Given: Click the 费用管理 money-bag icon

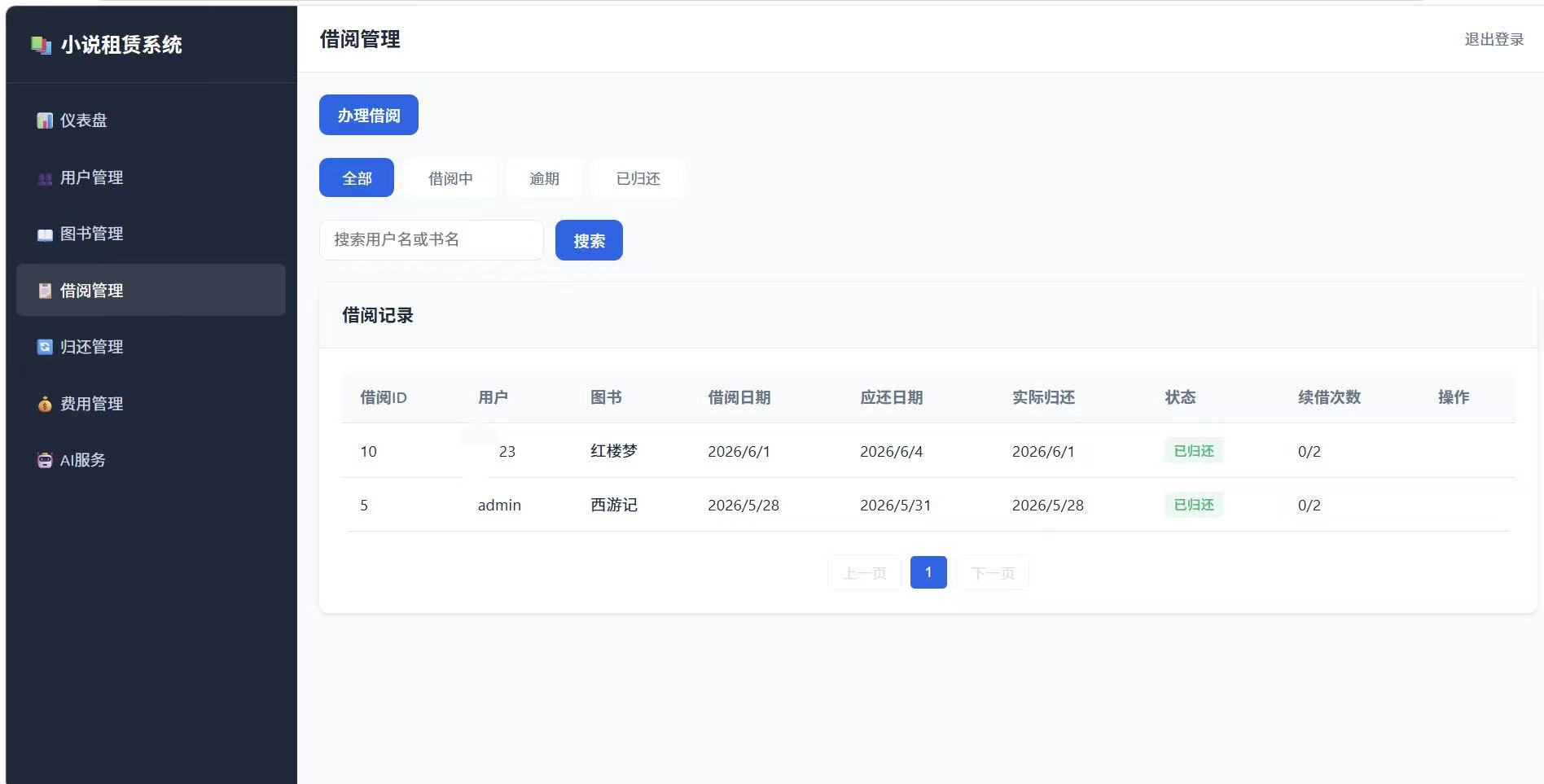Looking at the screenshot, I should [x=45, y=404].
